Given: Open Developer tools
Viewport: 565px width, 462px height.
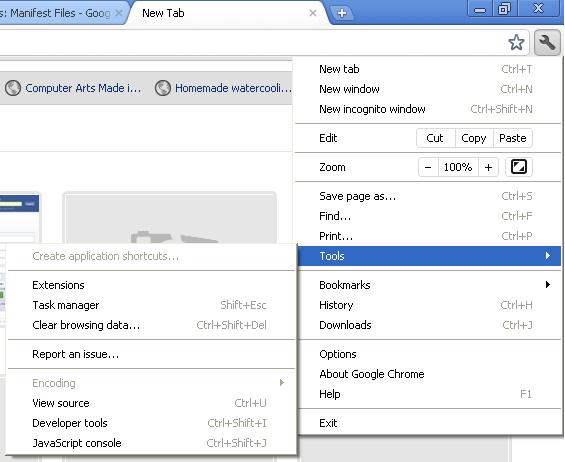Looking at the screenshot, I should (151, 423).
